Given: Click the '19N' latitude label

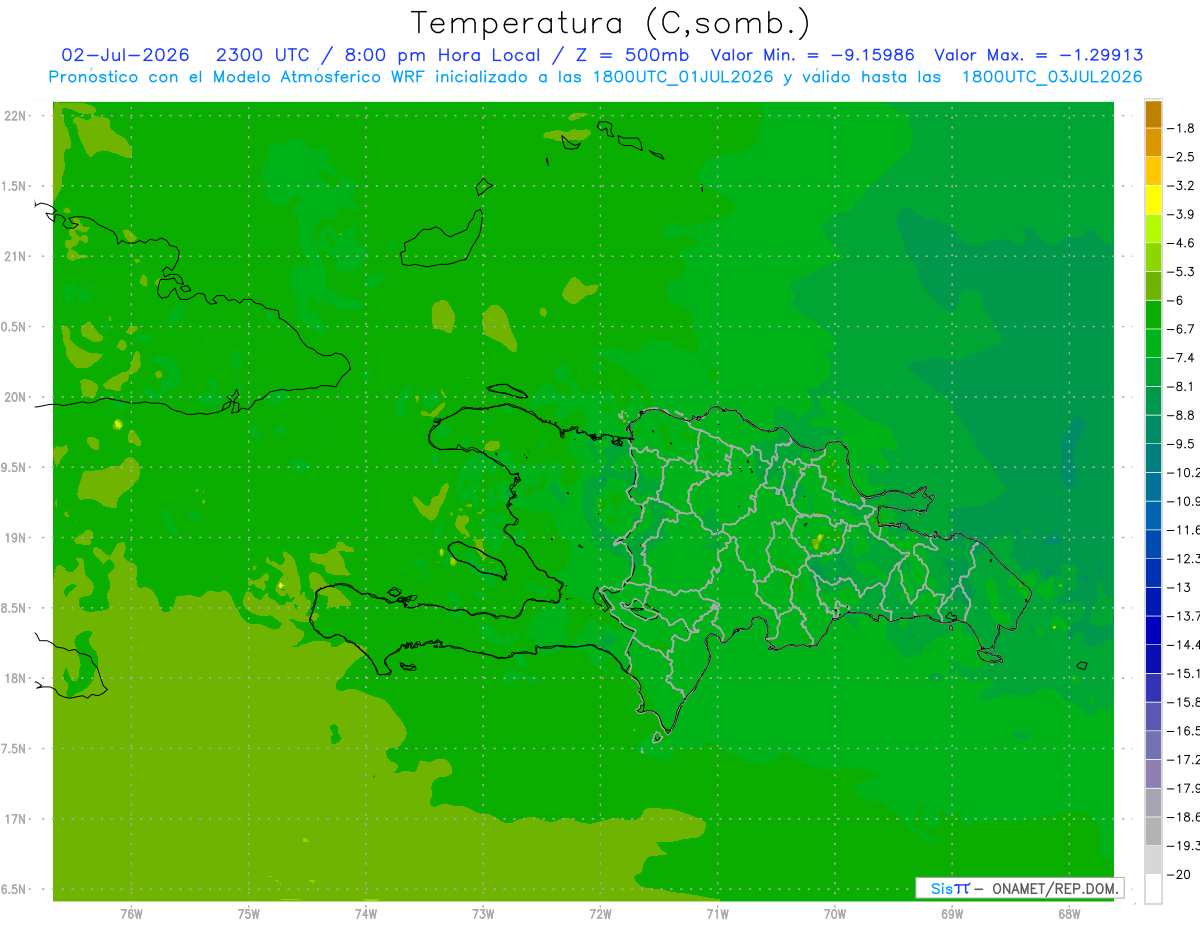Looking at the screenshot, I should pos(15,537).
